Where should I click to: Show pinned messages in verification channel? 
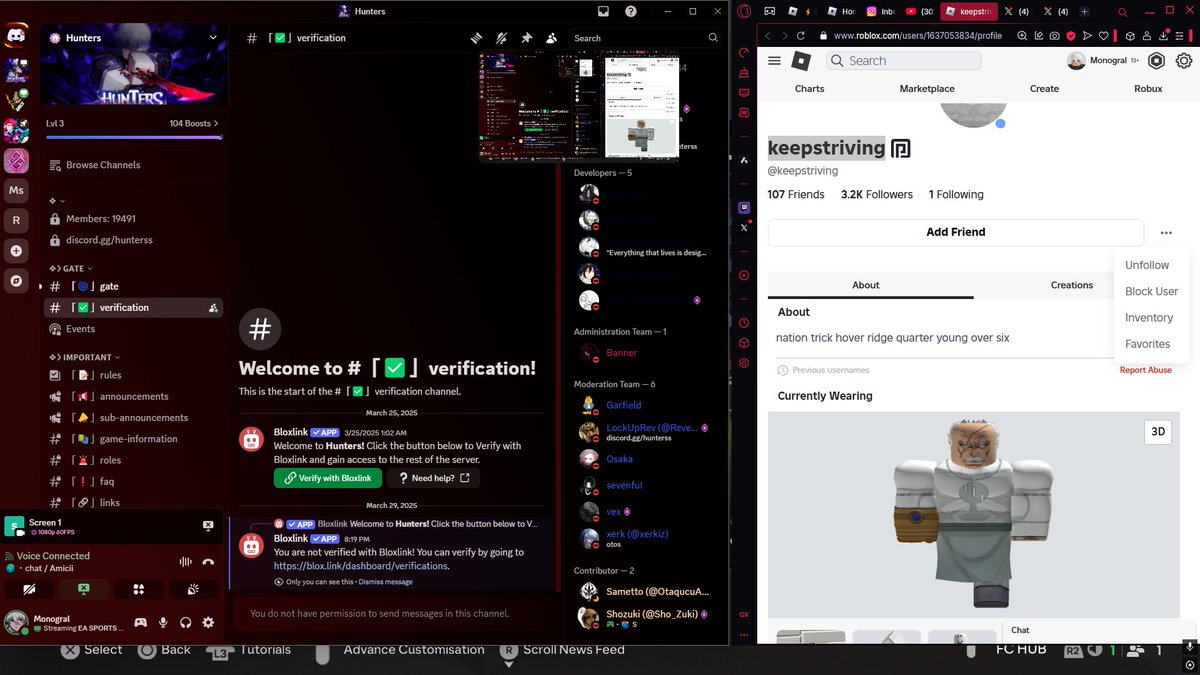(527, 38)
